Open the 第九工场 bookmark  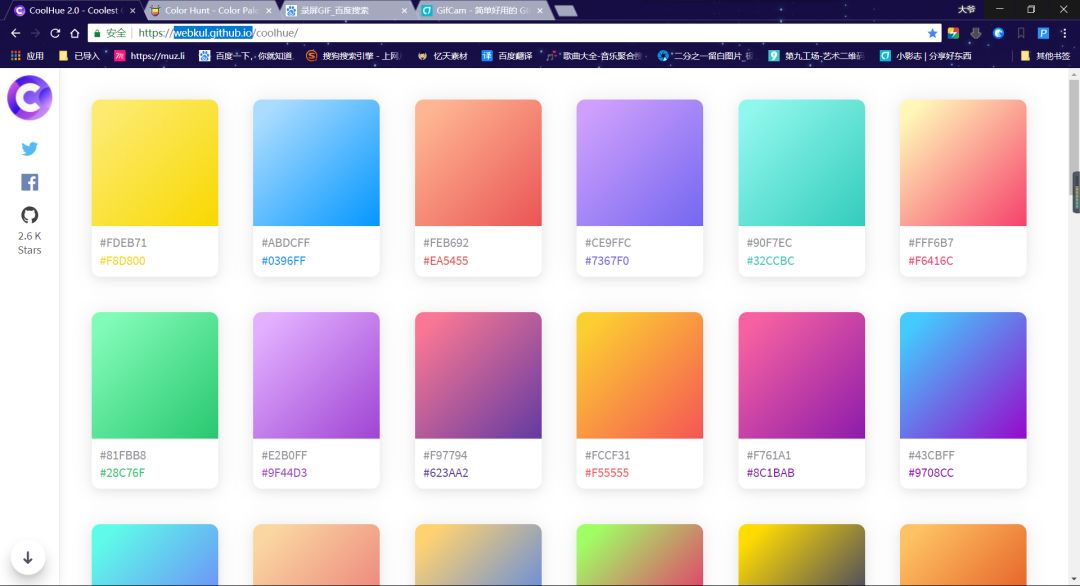point(816,56)
